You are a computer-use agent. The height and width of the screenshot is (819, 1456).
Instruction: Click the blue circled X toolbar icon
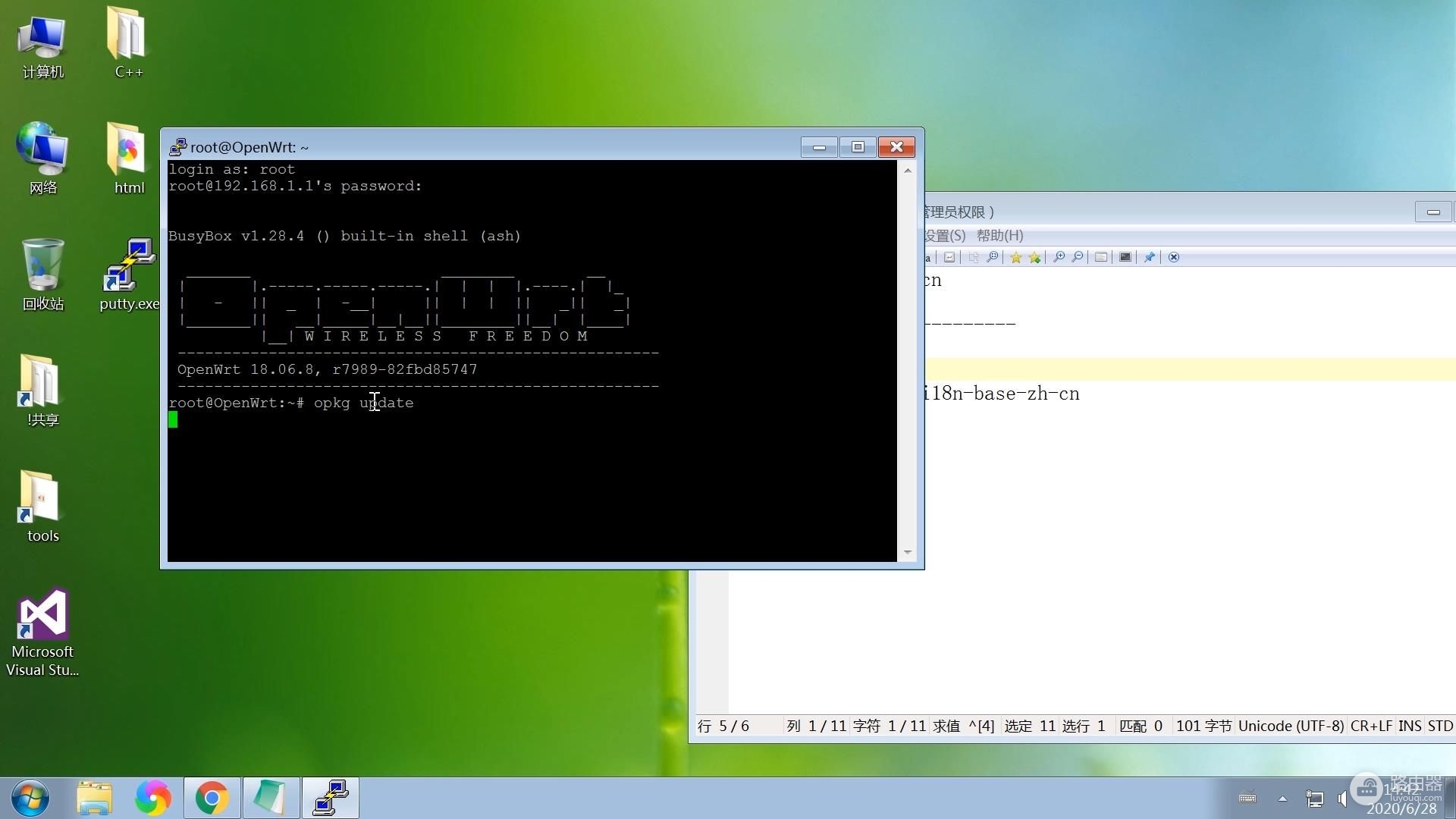pos(1174,258)
